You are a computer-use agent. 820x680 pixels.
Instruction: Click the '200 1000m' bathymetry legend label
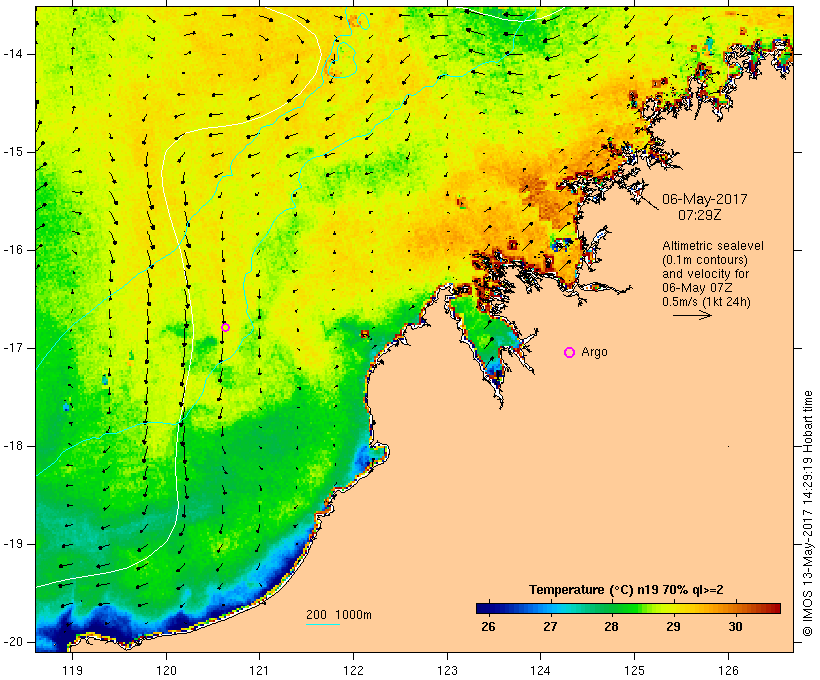[339, 615]
